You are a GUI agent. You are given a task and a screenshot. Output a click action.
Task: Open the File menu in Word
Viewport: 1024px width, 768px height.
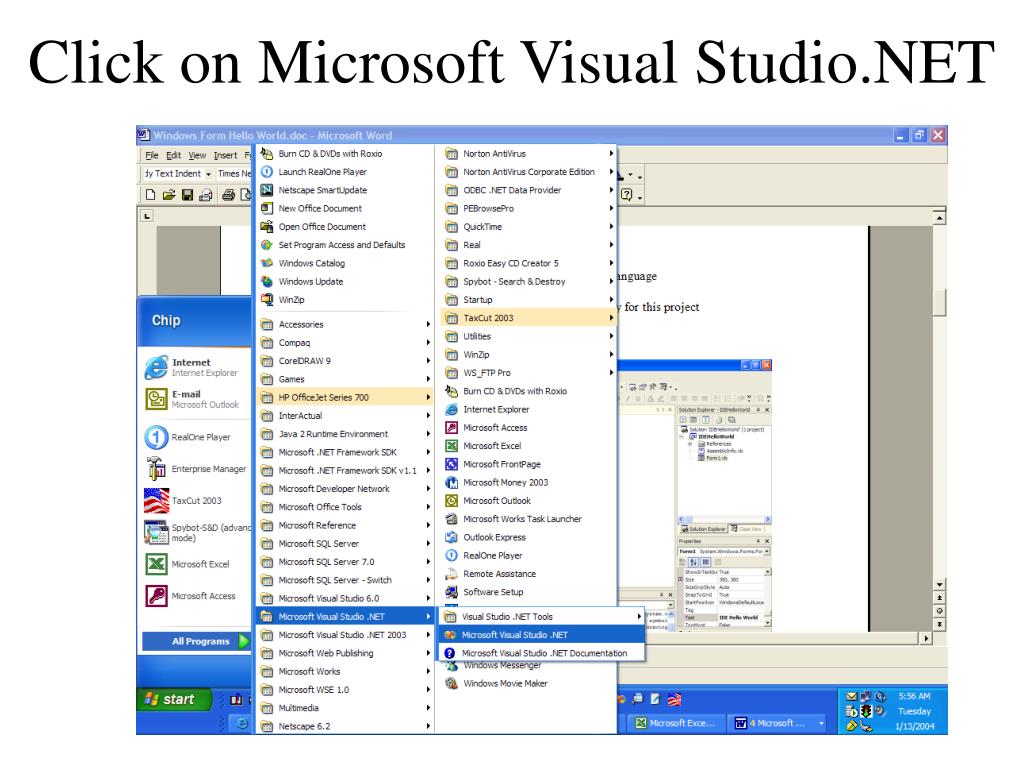point(152,155)
